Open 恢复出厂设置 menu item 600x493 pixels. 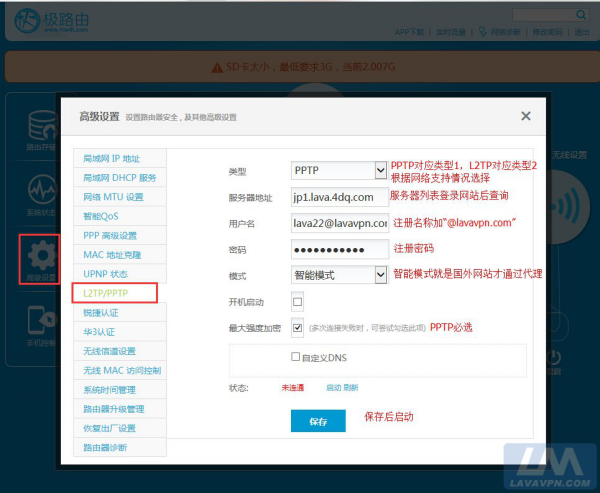click(x=120, y=428)
